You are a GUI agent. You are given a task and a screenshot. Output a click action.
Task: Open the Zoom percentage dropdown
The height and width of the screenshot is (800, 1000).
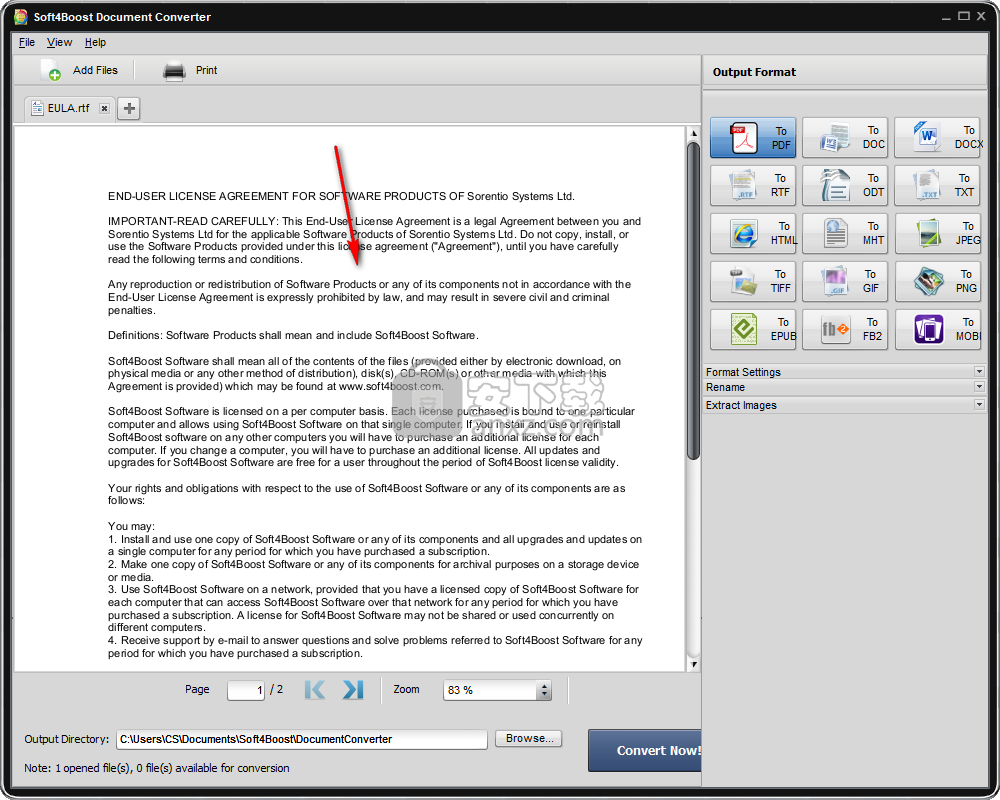click(544, 690)
